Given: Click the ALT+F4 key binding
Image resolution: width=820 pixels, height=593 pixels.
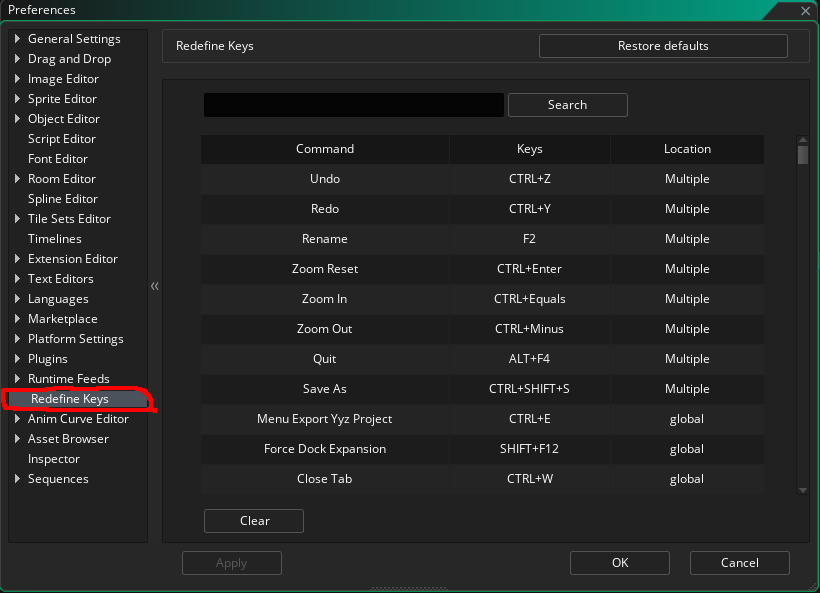Looking at the screenshot, I should [529, 359].
